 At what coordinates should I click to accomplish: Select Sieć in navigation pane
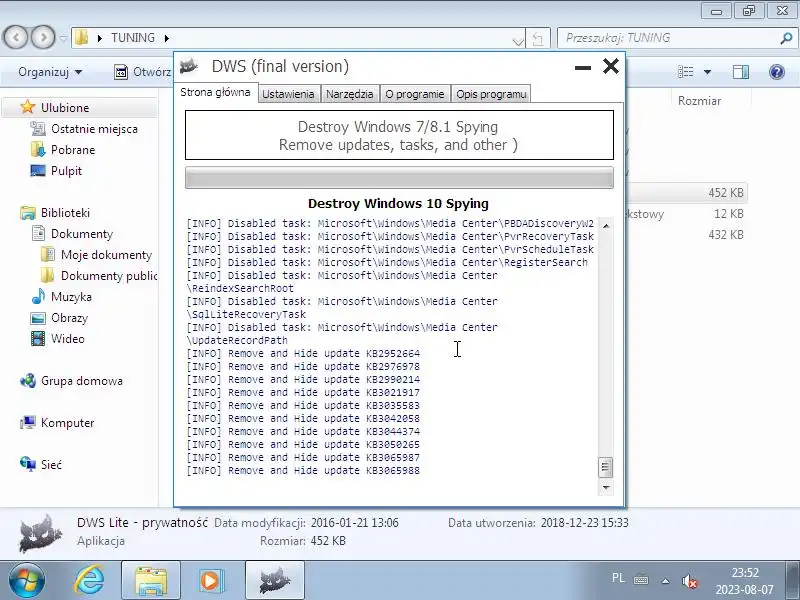coord(51,465)
